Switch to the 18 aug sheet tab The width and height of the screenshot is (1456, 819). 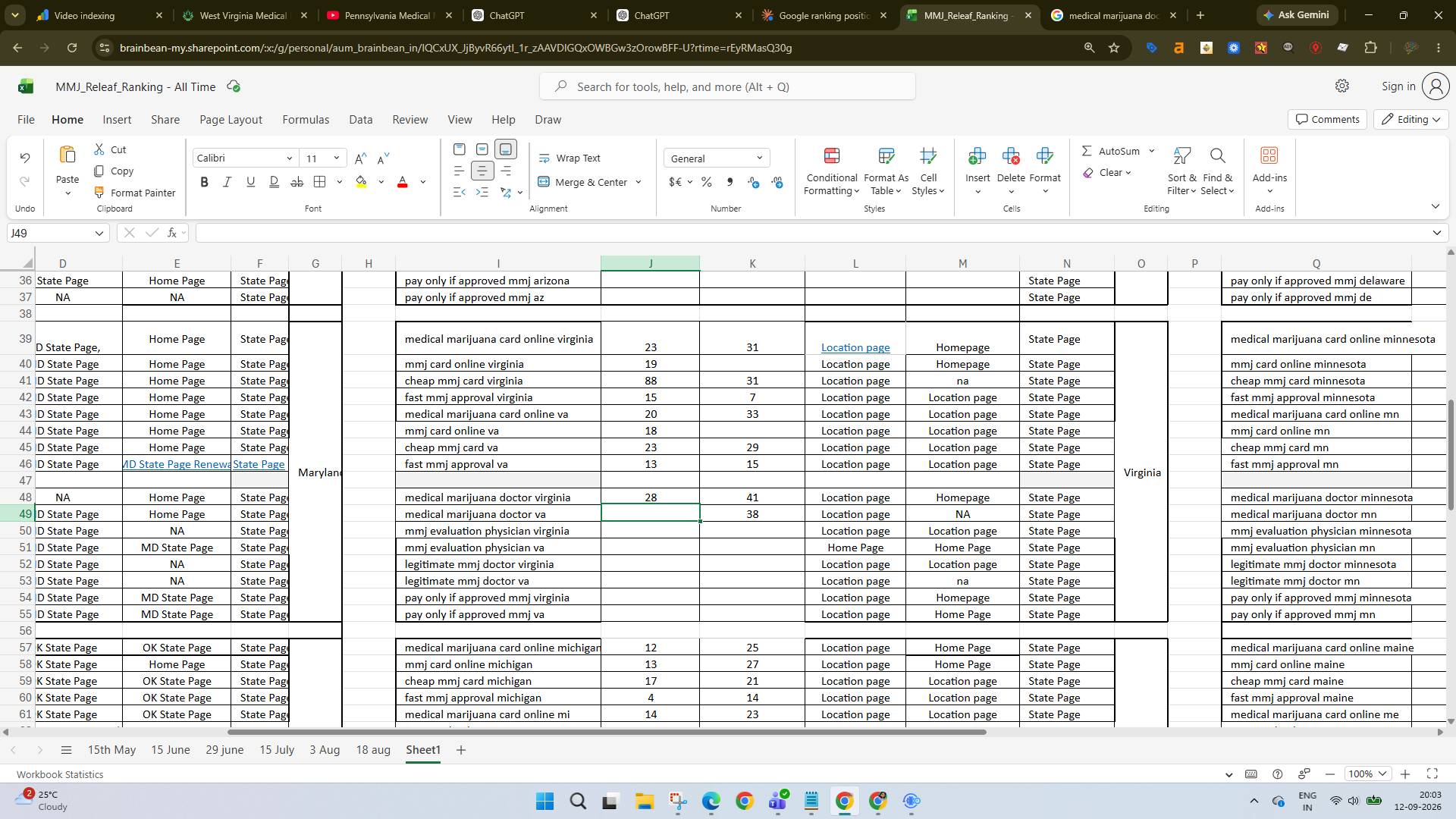point(373,750)
